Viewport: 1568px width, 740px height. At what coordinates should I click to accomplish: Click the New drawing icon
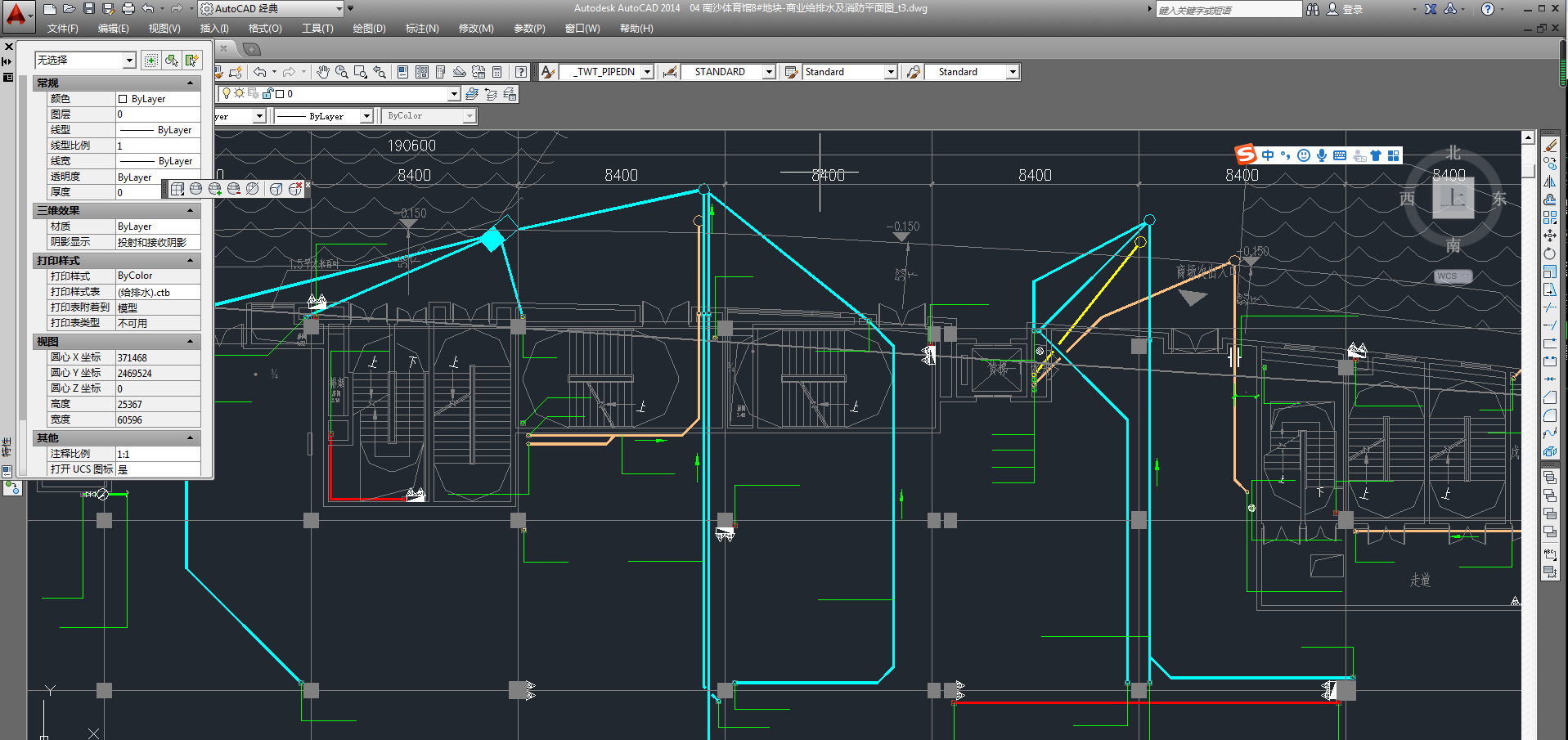(50, 9)
